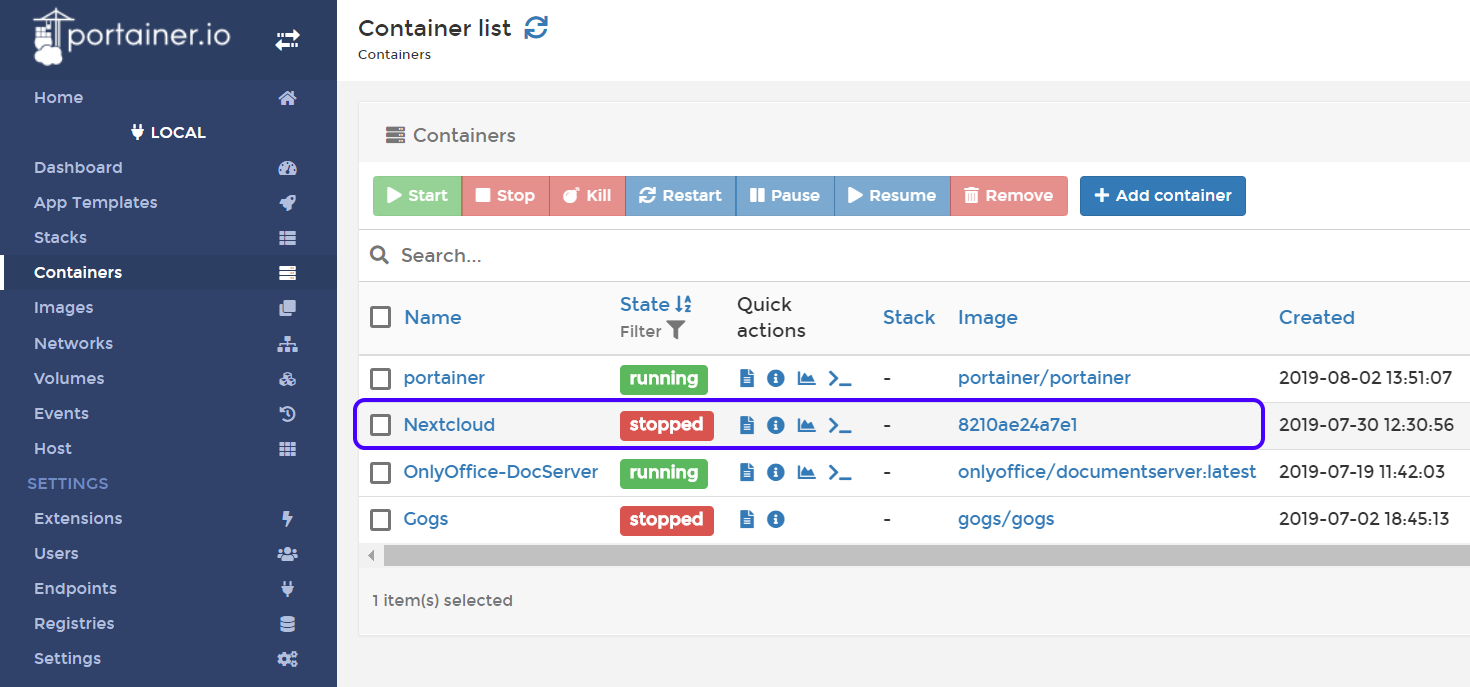Toggle sidebar with the arrows icon
Image resolution: width=1470 pixels, height=687 pixels.
point(287,40)
